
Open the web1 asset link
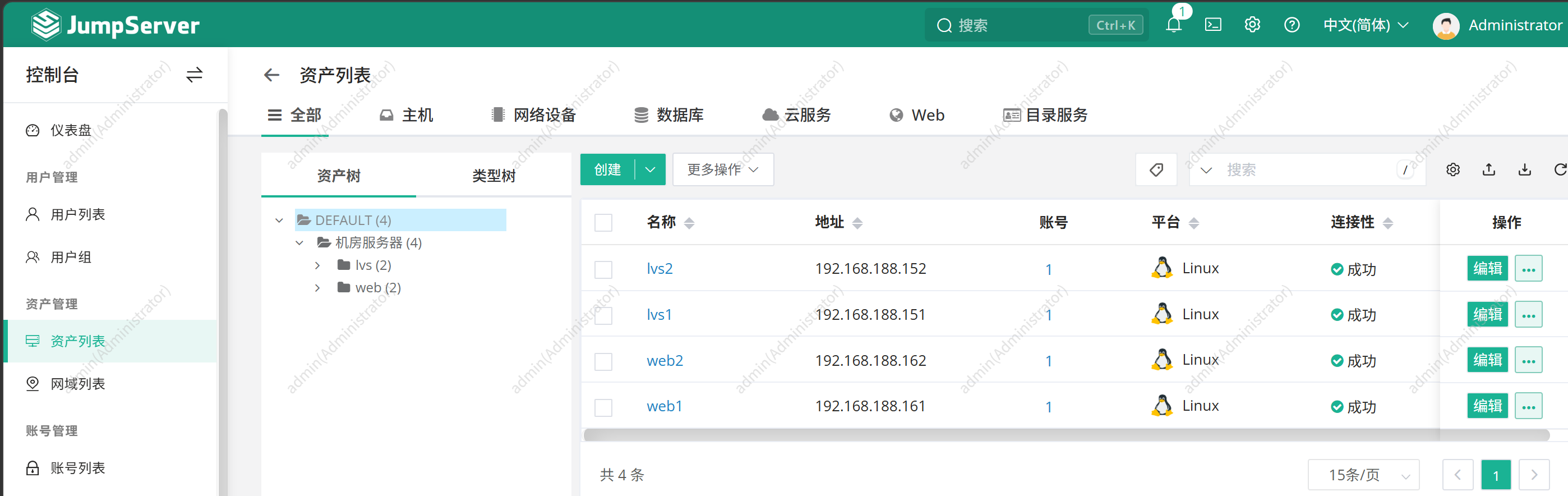tap(664, 406)
